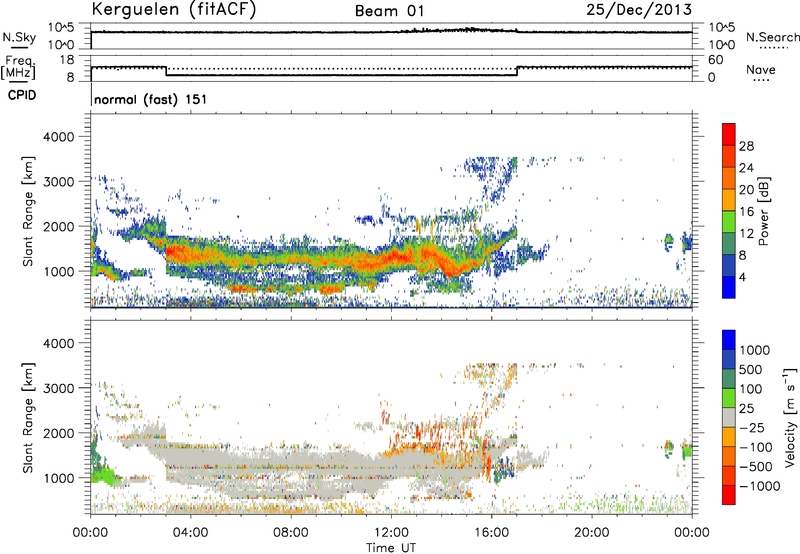The image size is (800, 554).
Task: Click the 'CPID' label
Action: coord(22,95)
